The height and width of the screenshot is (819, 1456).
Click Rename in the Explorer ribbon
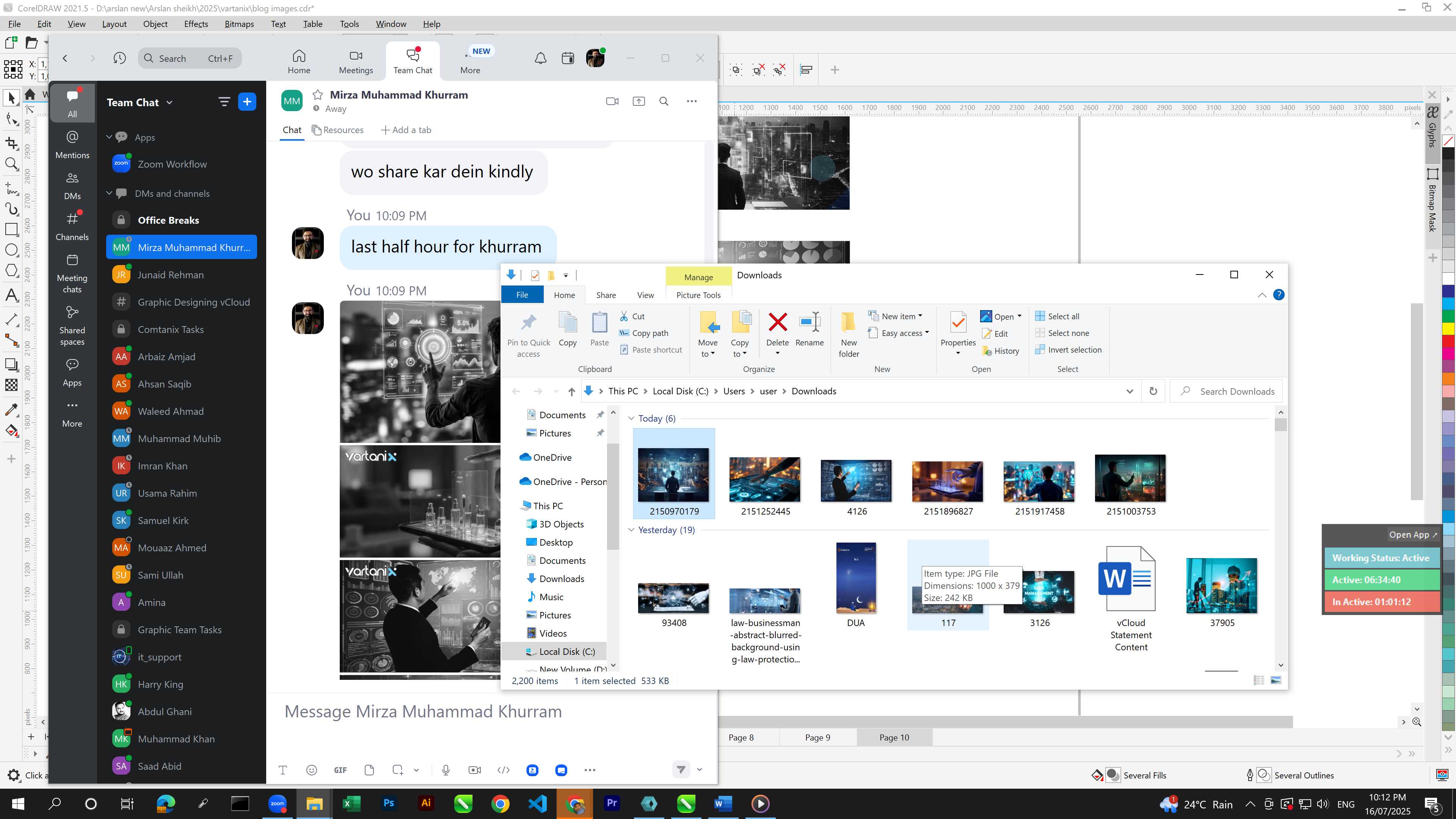click(810, 329)
